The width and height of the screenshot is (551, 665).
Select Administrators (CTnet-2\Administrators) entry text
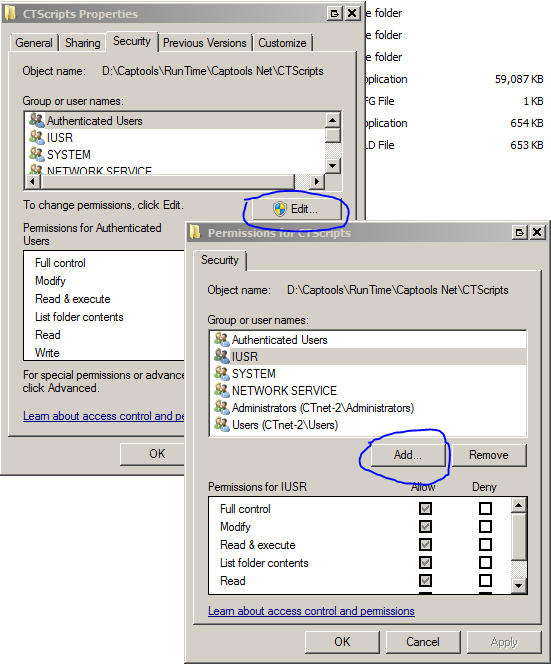coord(323,408)
